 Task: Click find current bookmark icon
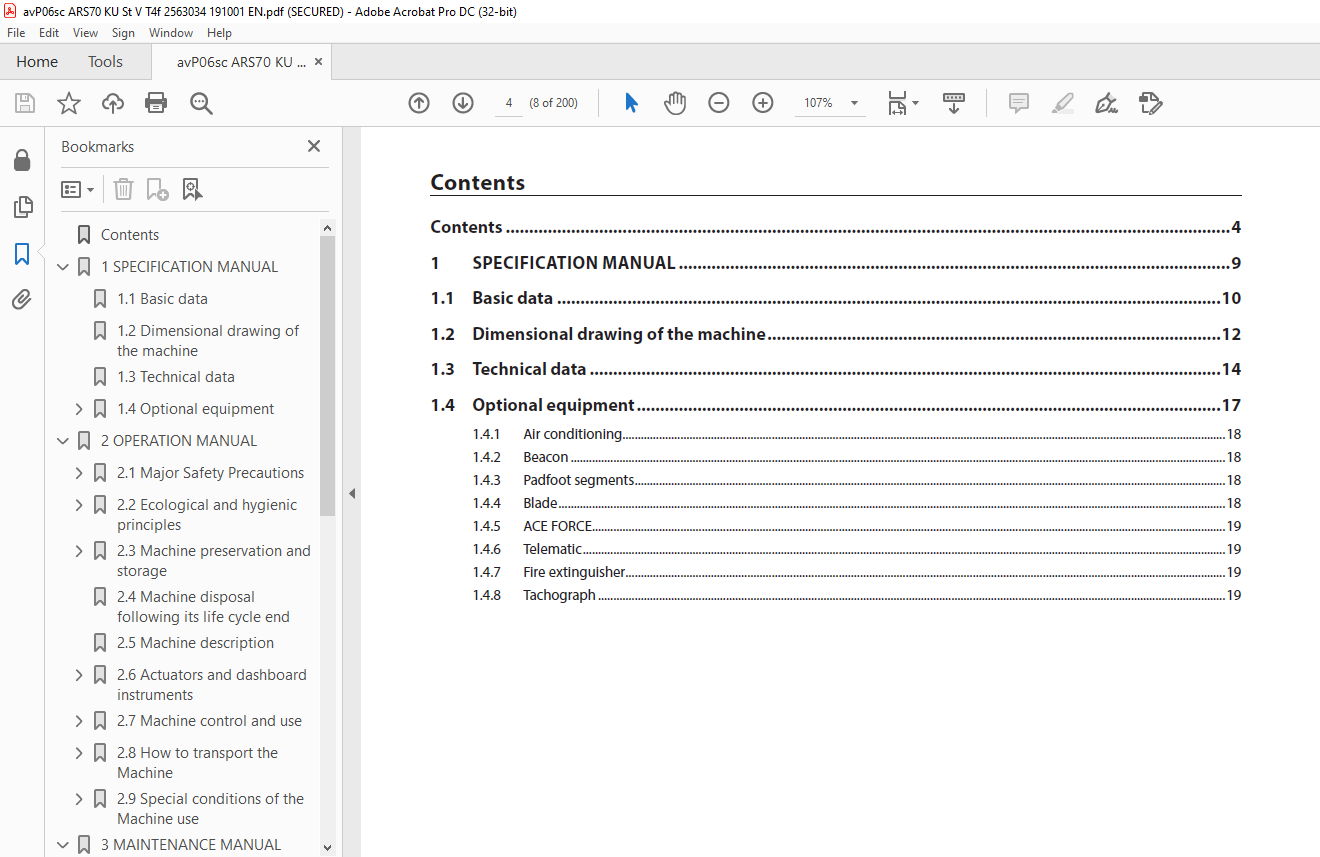click(192, 189)
